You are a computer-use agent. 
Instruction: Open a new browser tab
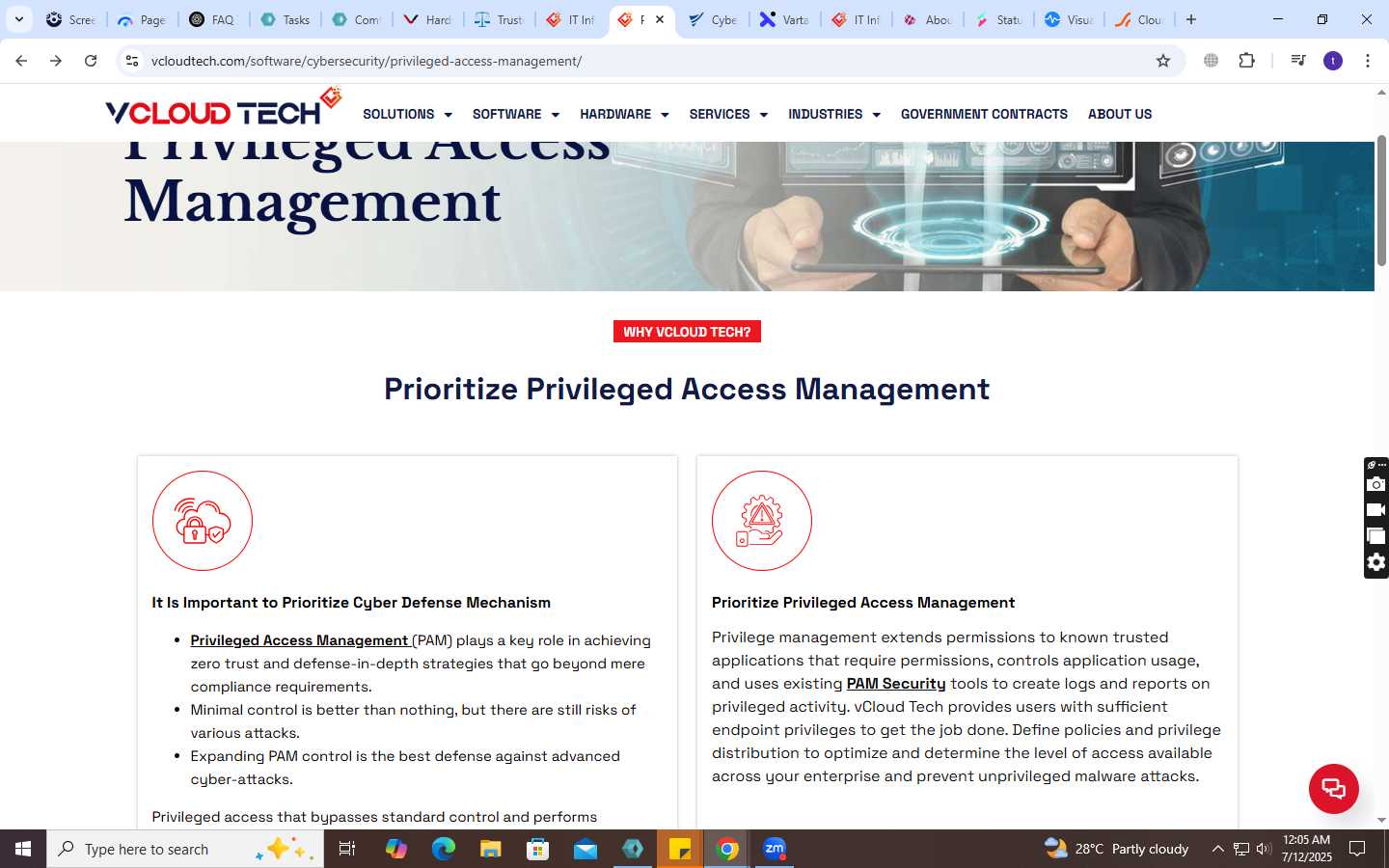1191,19
